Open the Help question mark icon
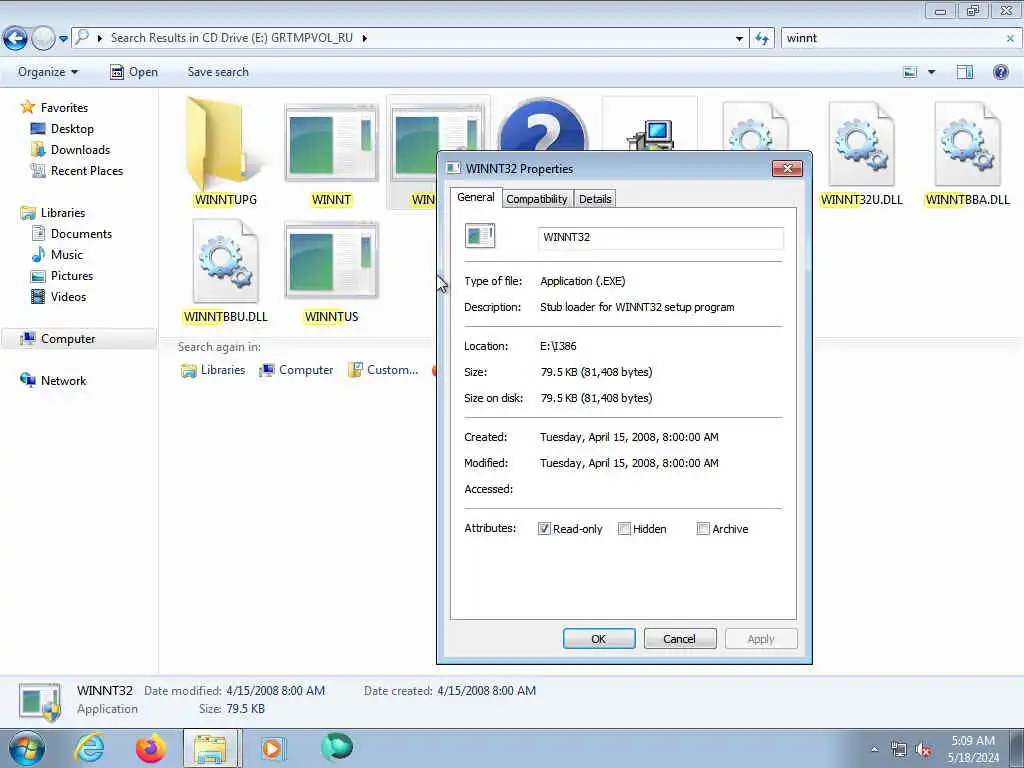This screenshot has width=1024, height=768. click(1000, 72)
